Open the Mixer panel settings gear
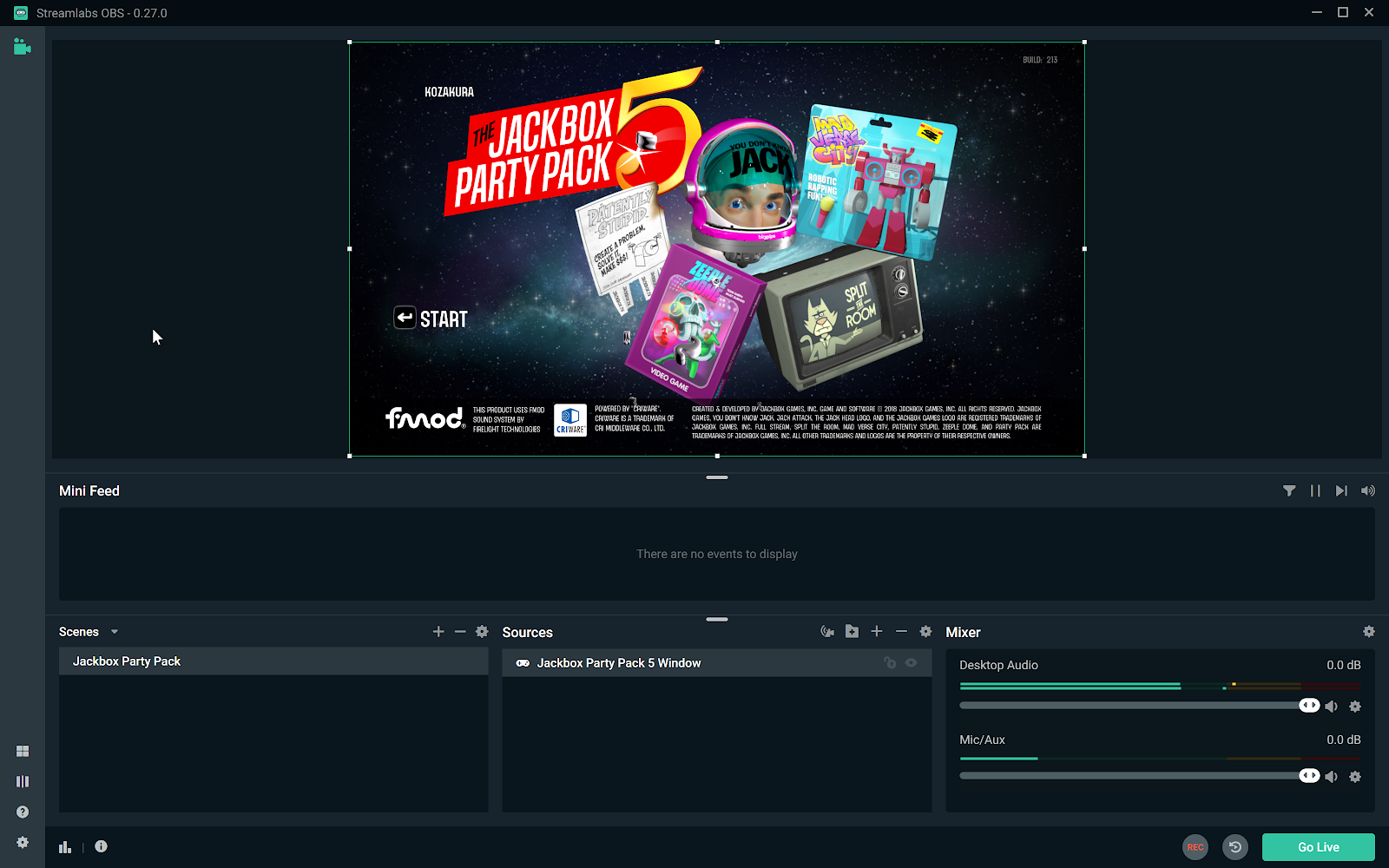1389x868 pixels. pyautogui.click(x=1369, y=632)
